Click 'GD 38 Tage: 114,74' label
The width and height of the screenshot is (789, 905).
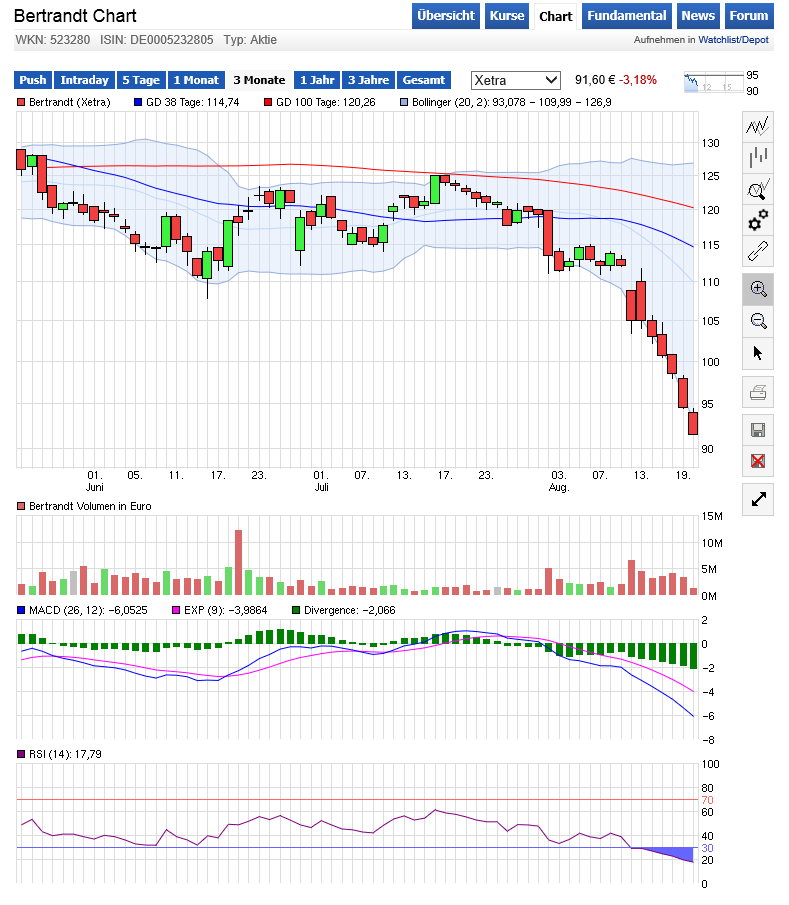(193, 102)
